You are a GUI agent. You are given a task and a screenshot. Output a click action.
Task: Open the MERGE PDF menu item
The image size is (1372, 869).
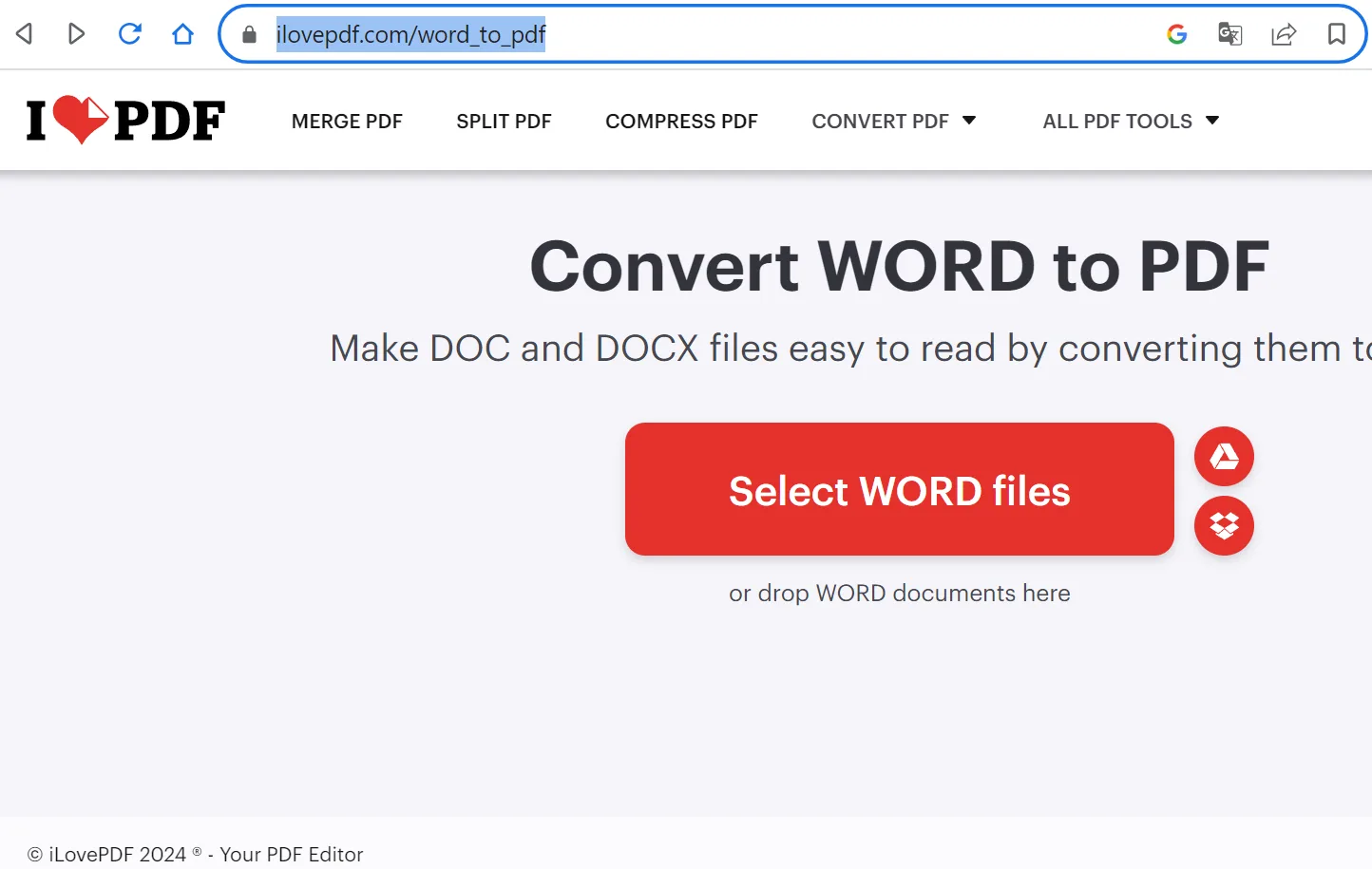pyautogui.click(x=347, y=122)
